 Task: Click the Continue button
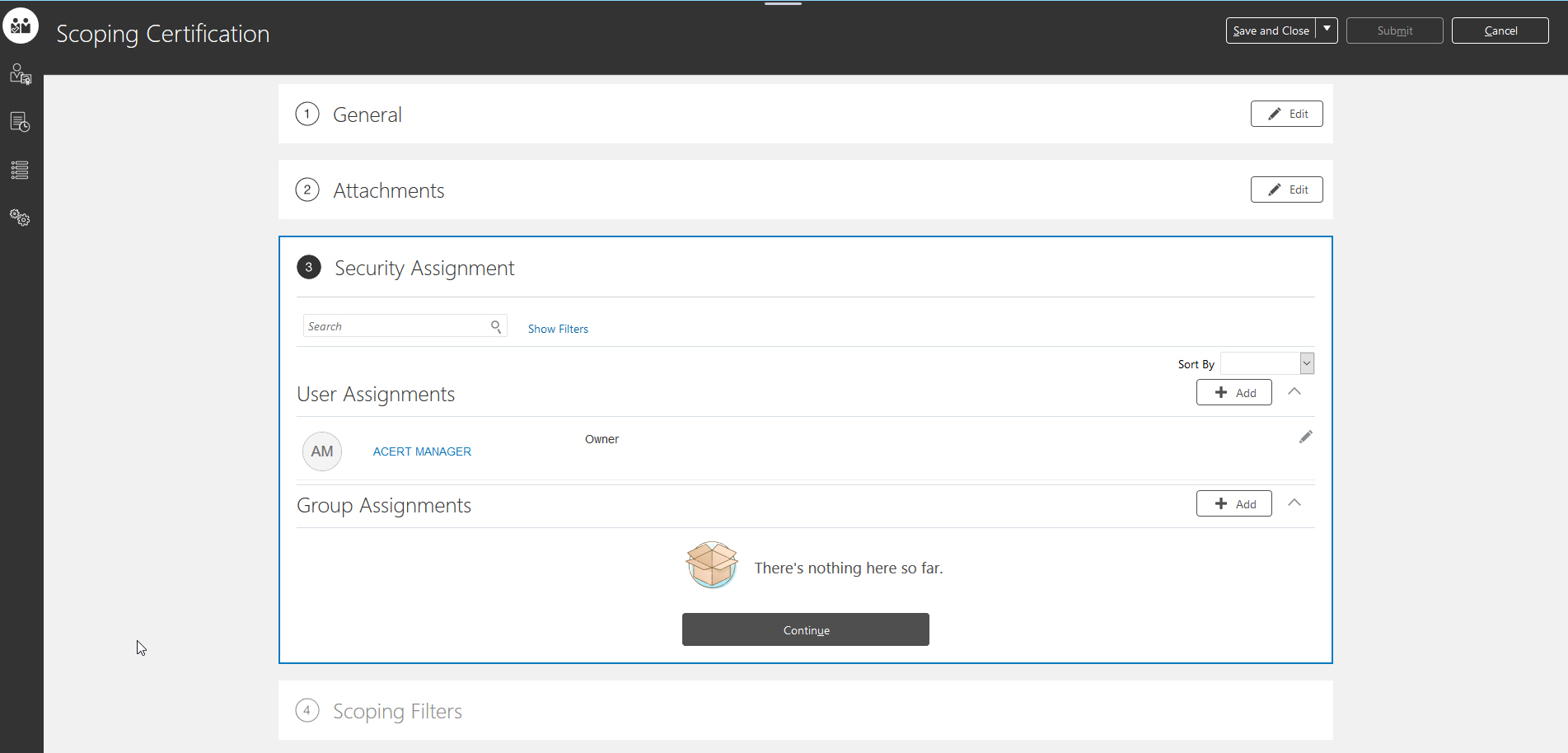(x=805, y=629)
